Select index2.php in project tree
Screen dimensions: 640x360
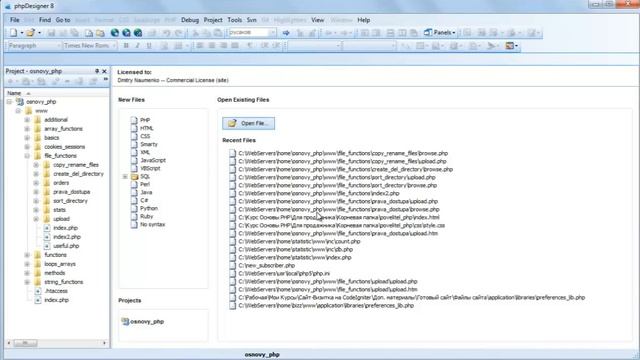pos(67,237)
